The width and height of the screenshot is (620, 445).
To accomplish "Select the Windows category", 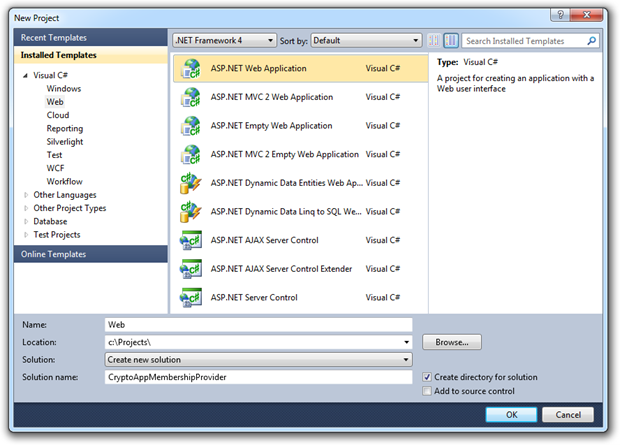I will click(64, 89).
